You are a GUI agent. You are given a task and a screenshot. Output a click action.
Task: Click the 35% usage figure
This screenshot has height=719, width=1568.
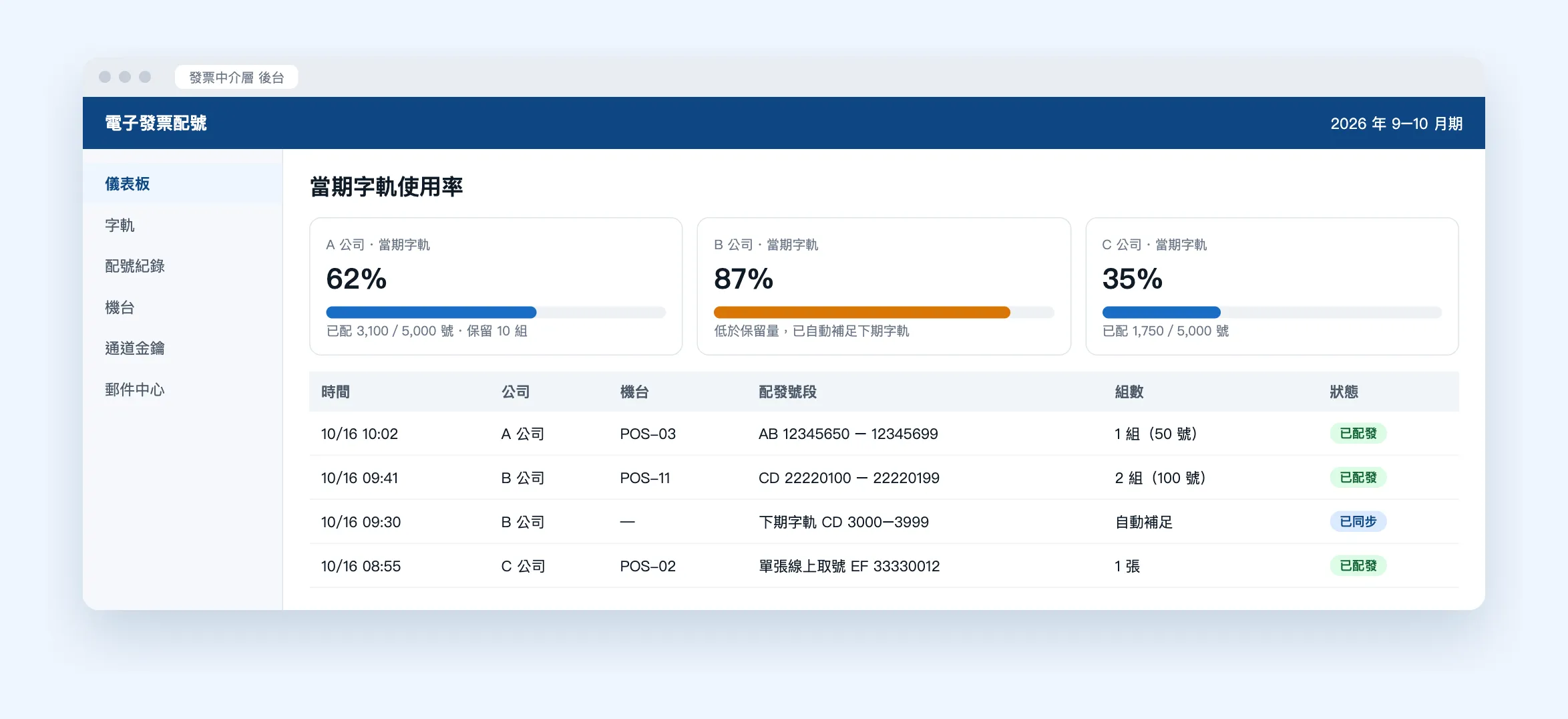(1132, 279)
